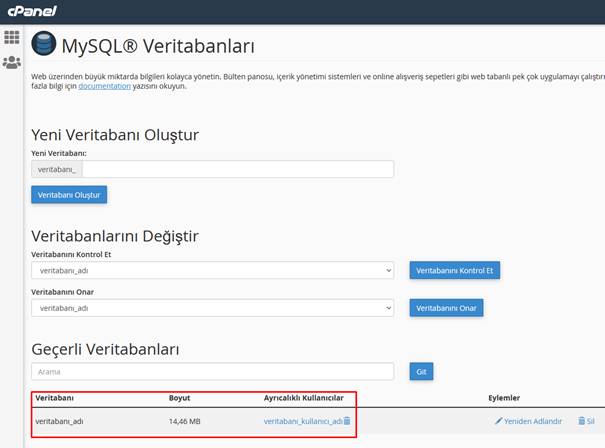Click the cPanel logo
The width and height of the screenshot is (605, 448).
[x=32, y=11]
